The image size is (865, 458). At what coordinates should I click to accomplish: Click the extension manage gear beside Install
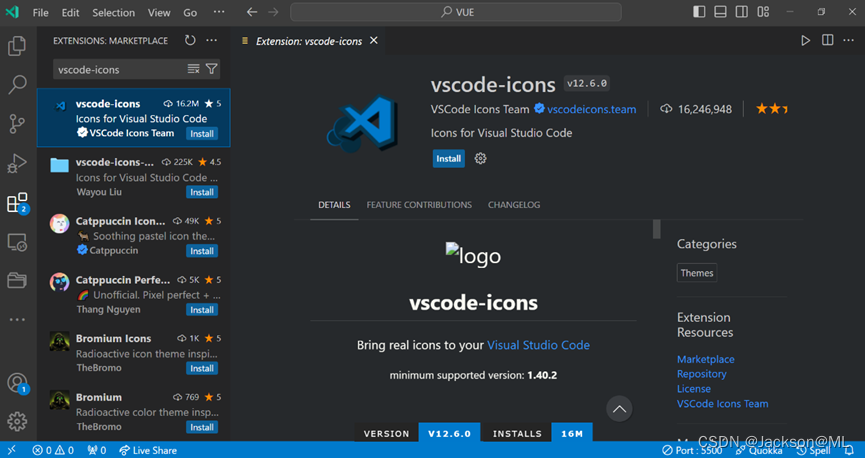(x=480, y=159)
